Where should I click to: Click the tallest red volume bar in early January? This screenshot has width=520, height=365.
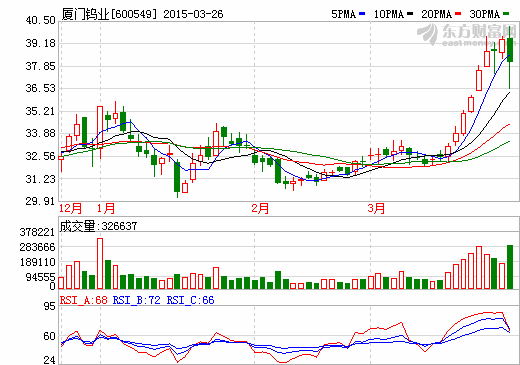(100, 263)
